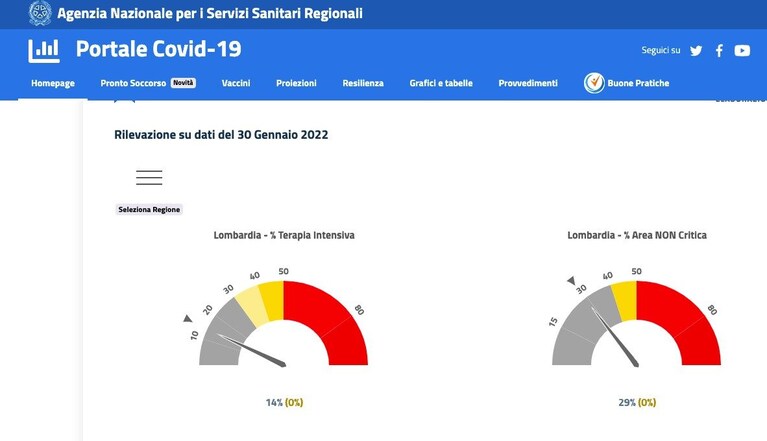Image resolution: width=767 pixels, height=441 pixels.
Task: Open the hamburger menu above Seleziona Regione
Action: (149, 177)
